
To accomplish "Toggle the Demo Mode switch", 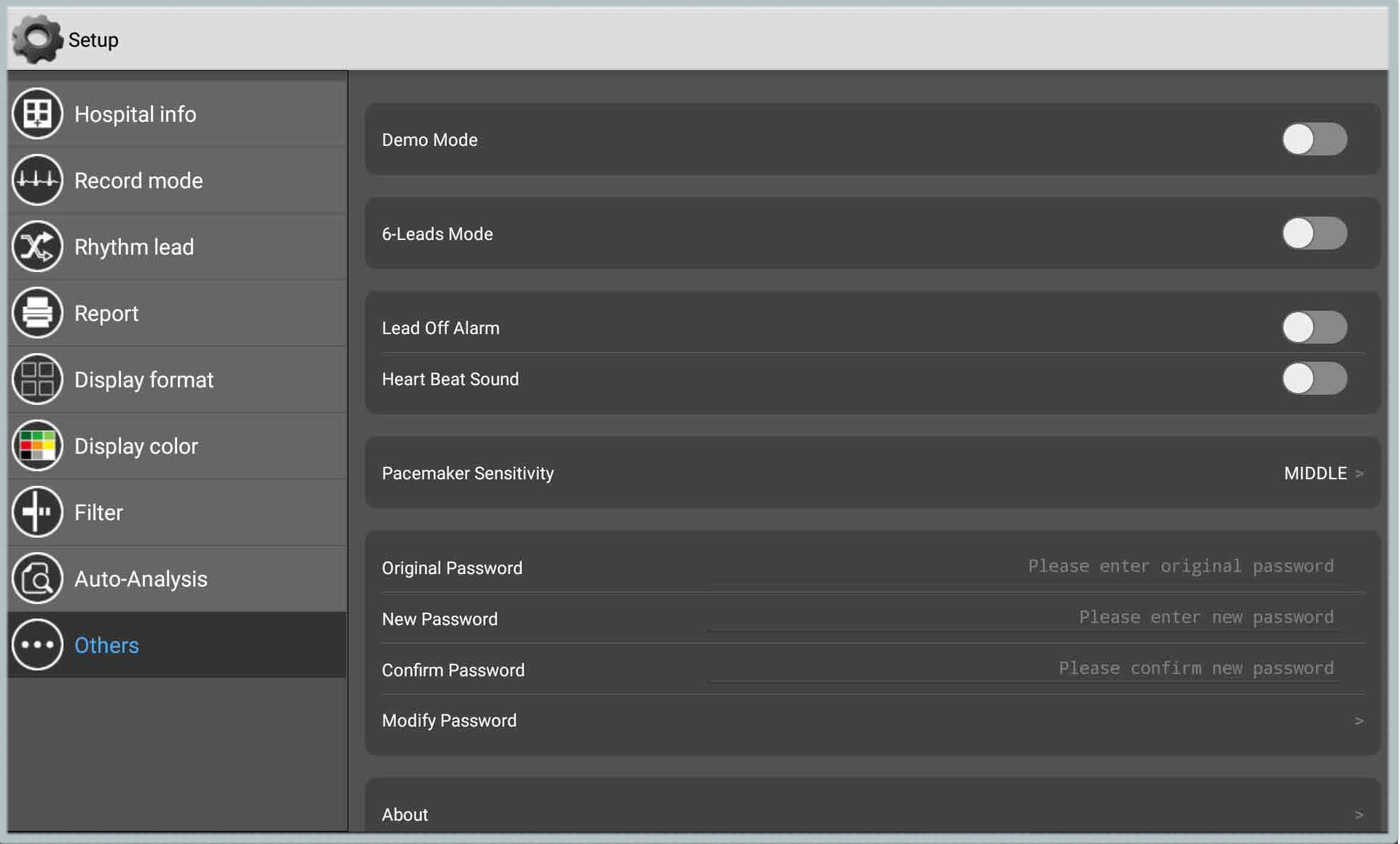I will pyautogui.click(x=1315, y=139).
